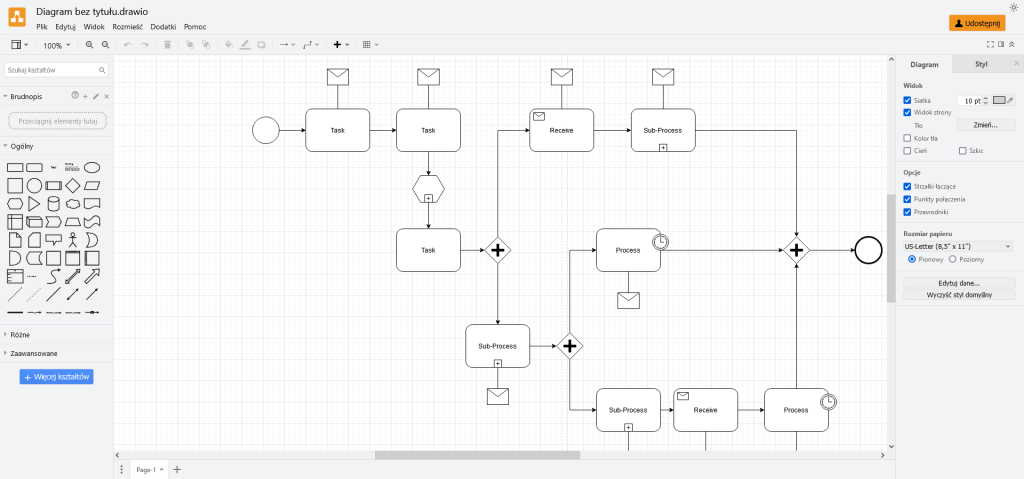This screenshot has height=479, width=1024.
Task: Click the Edytuj dane button
Action: click(x=959, y=283)
